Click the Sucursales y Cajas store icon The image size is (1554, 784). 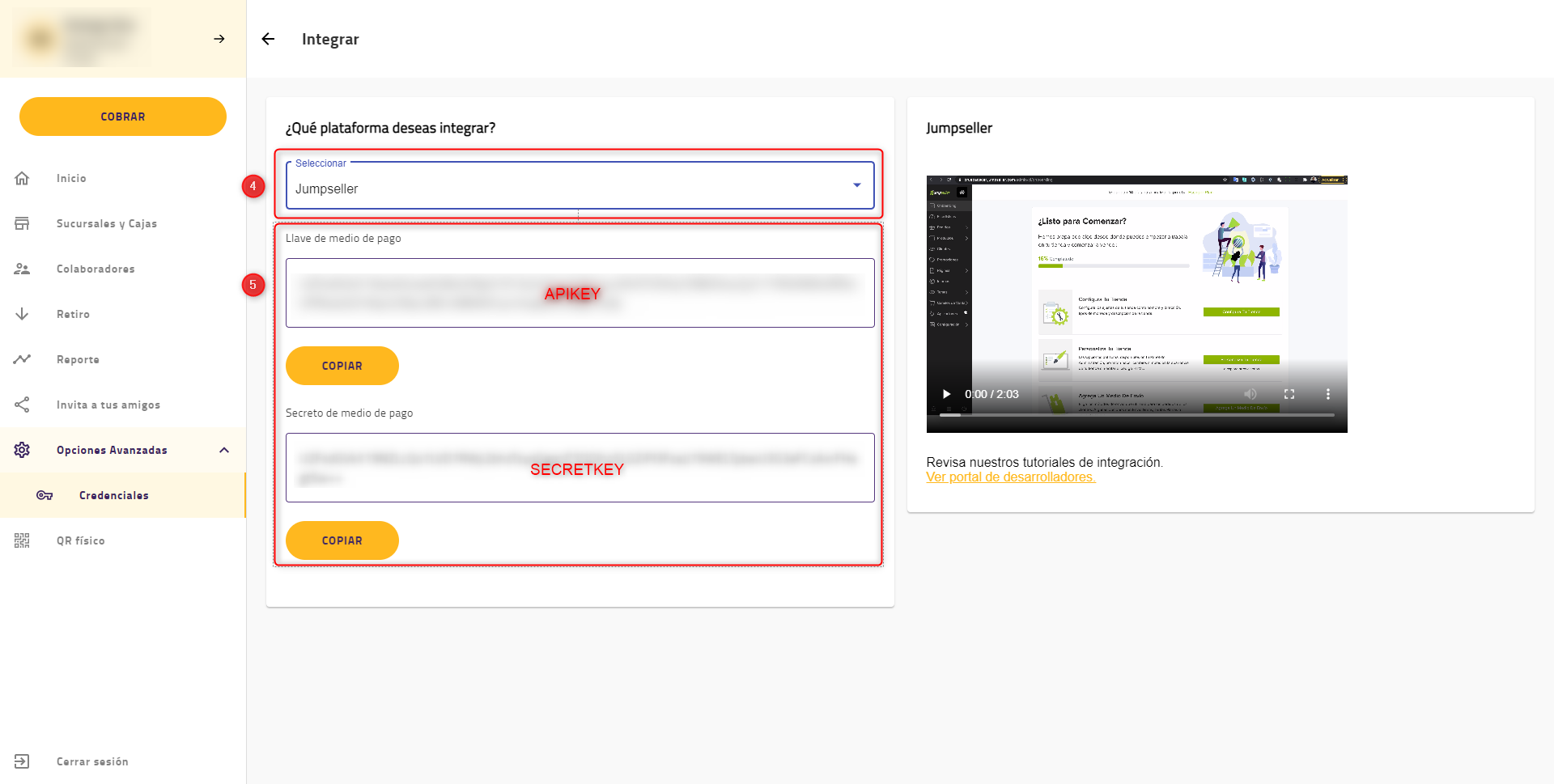[x=22, y=223]
